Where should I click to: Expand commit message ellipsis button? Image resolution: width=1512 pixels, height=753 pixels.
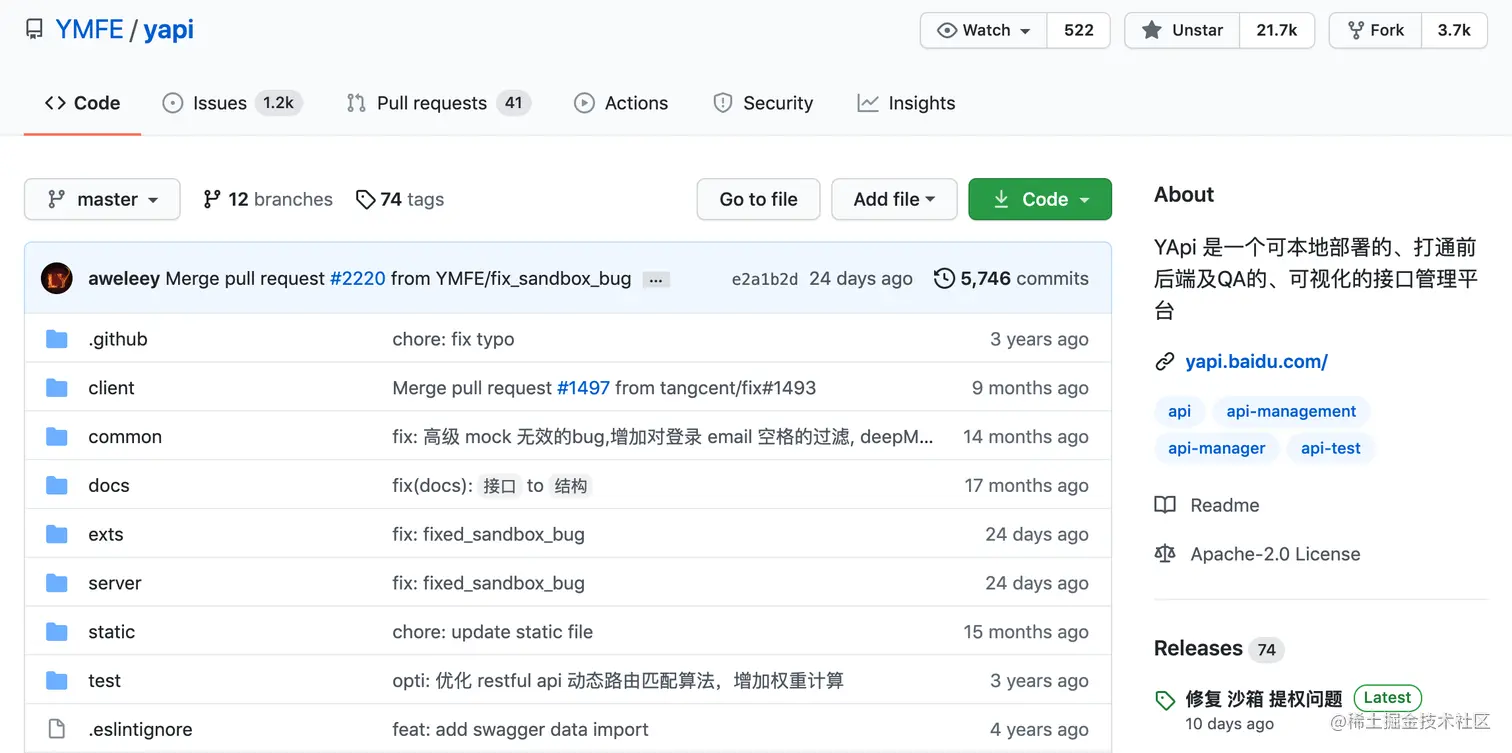656,280
